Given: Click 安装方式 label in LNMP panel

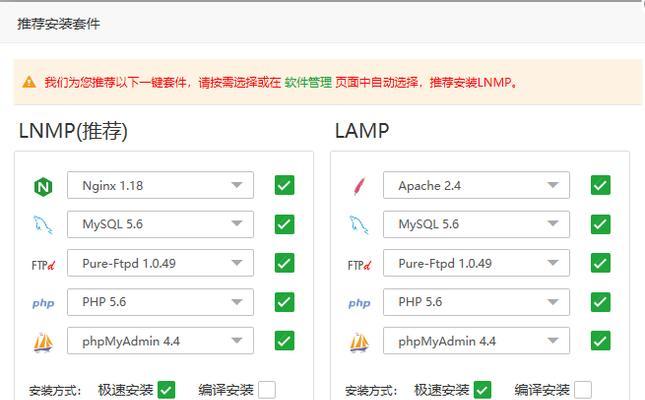Looking at the screenshot, I should click(55, 390).
